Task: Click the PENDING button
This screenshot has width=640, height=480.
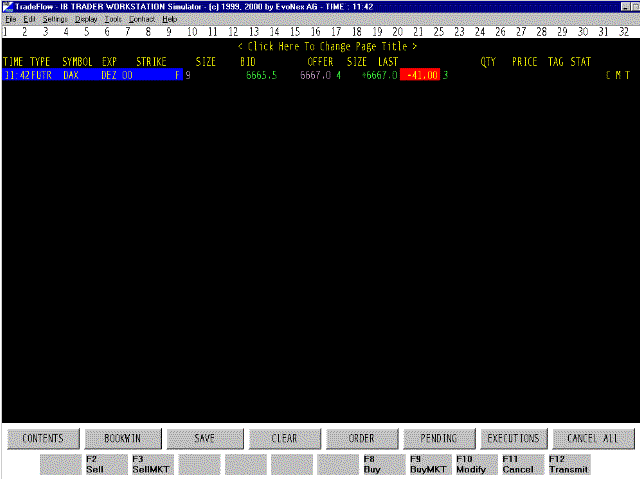Action: coord(439,439)
